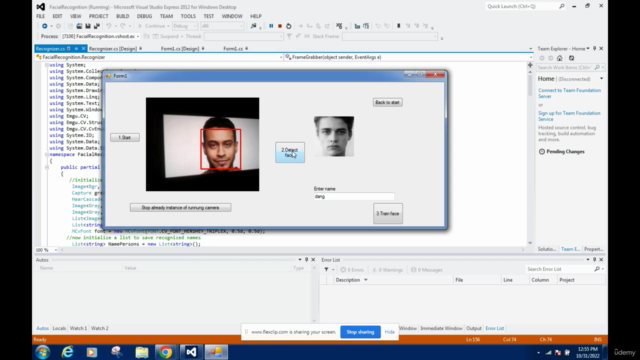Image resolution: width=640 pixels, height=360 pixels.
Task: Open the Process dropdown
Action: [138, 36]
